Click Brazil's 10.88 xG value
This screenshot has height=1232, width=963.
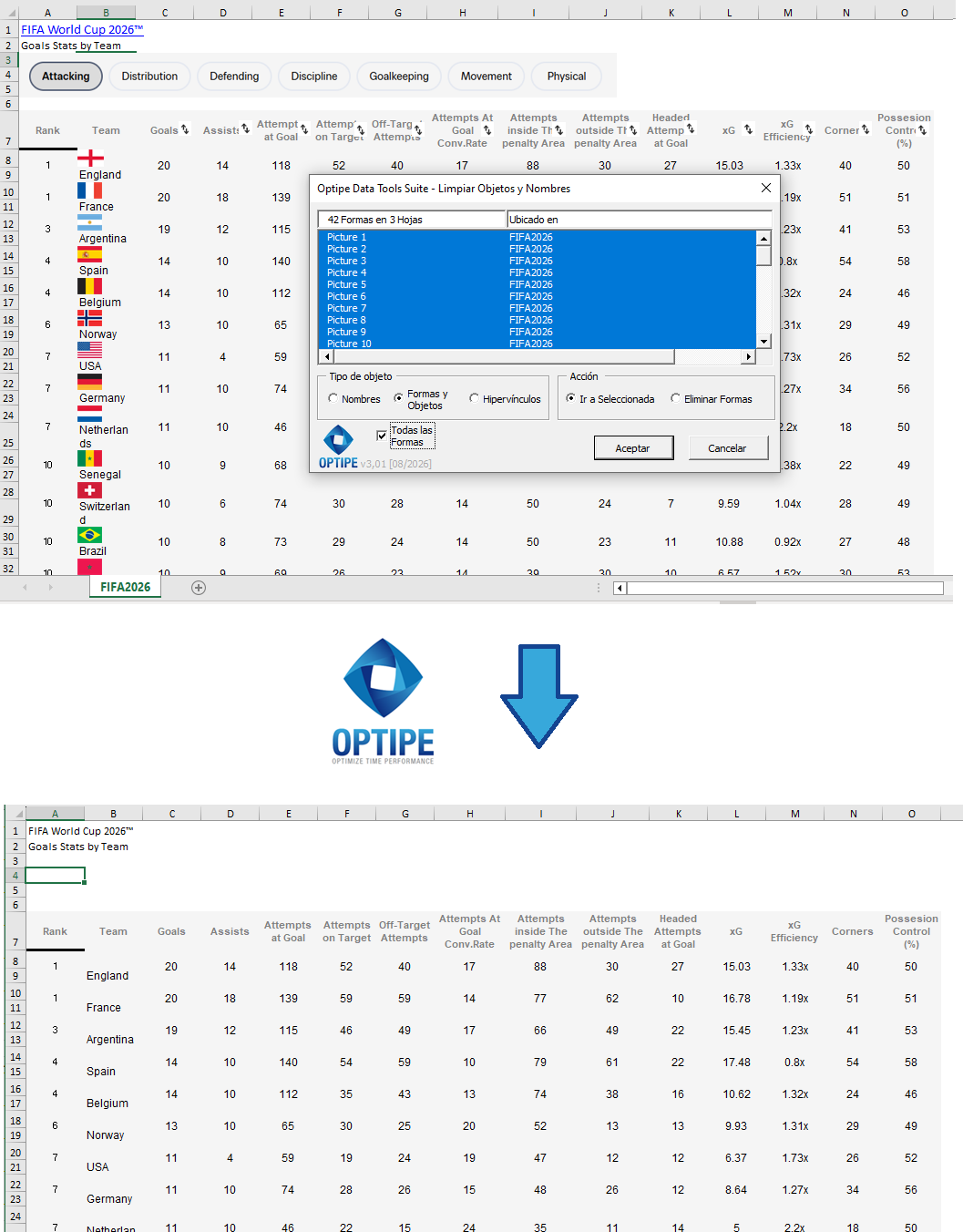729,542
